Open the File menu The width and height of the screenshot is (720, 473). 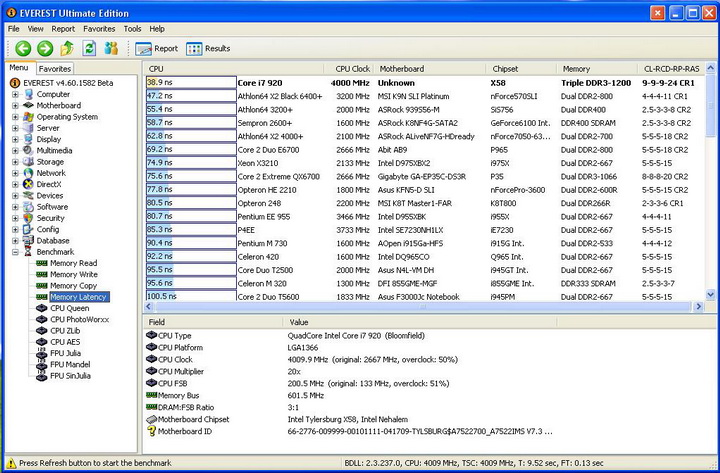tap(14, 29)
